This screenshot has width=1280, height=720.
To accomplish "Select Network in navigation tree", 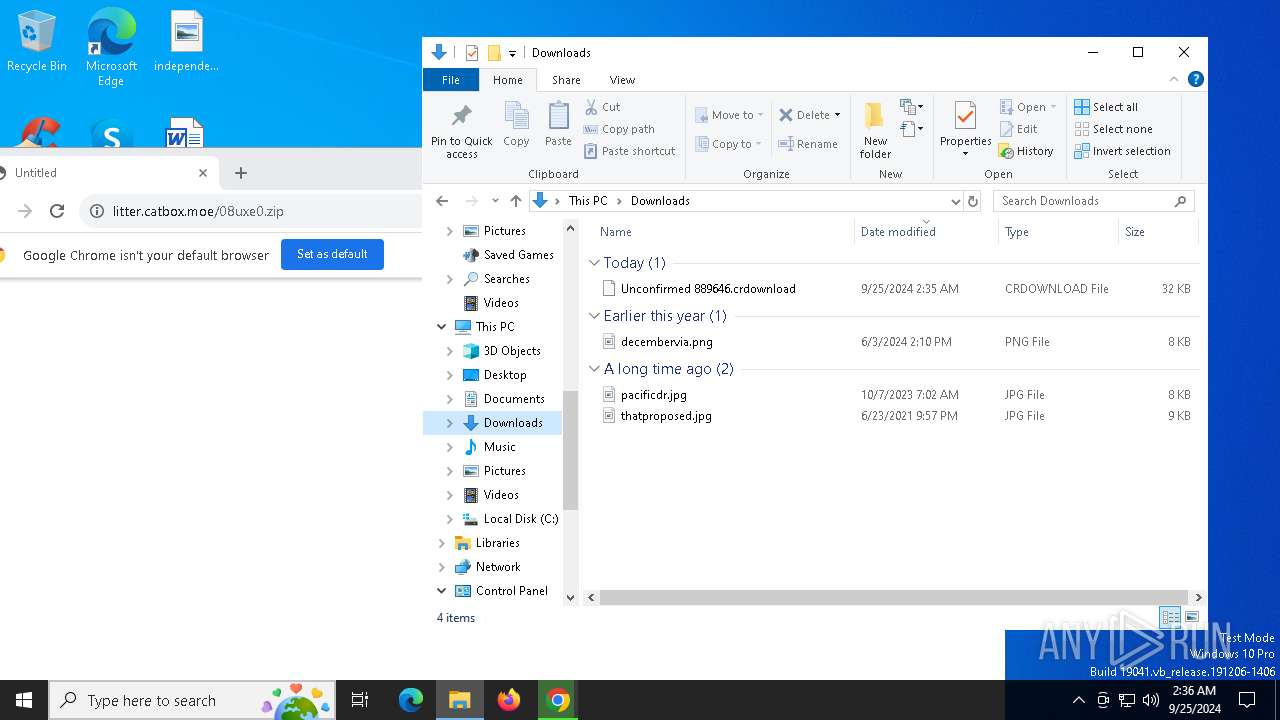I will [498, 567].
